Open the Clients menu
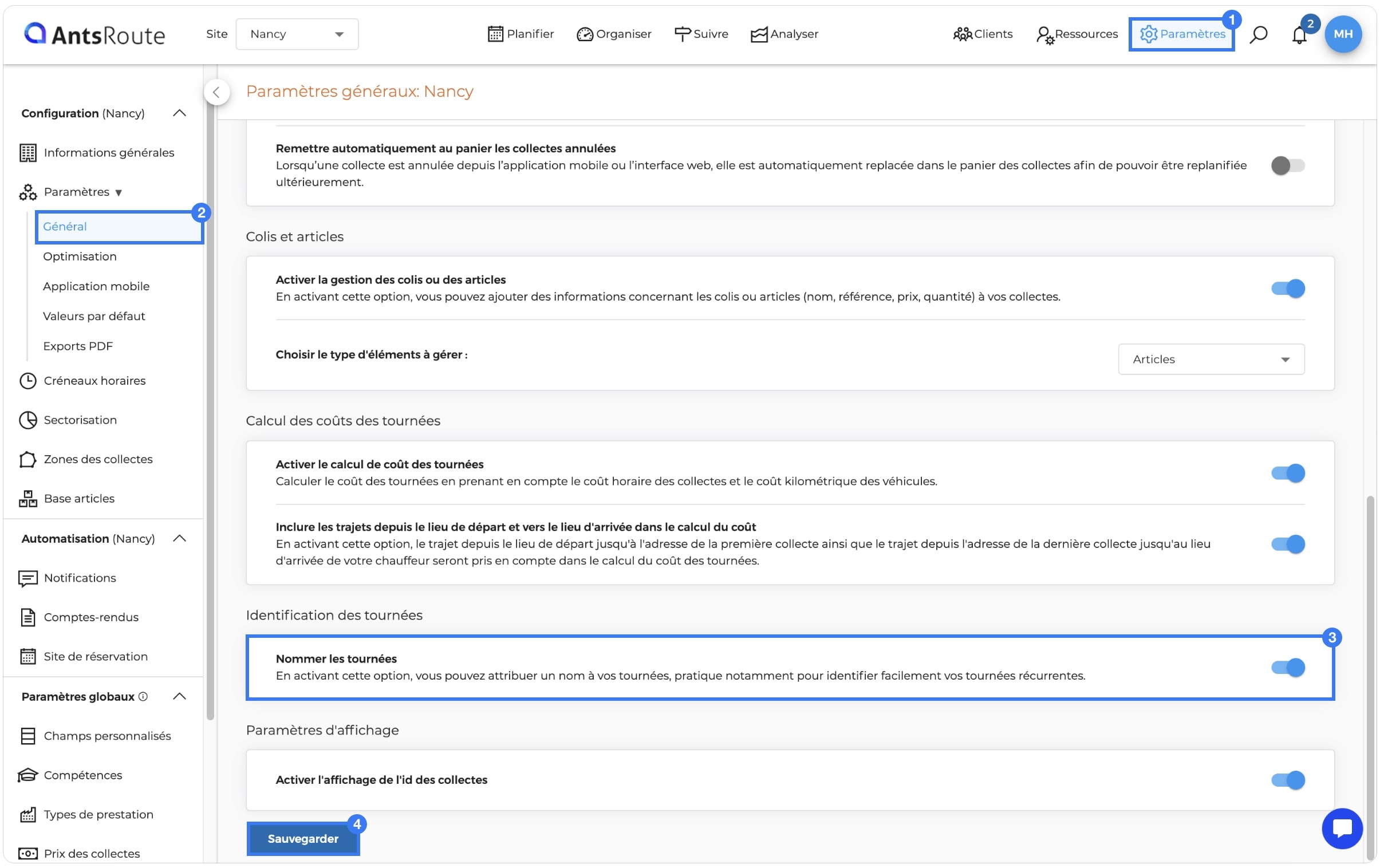This screenshot has height=868, width=1380. (982, 34)
